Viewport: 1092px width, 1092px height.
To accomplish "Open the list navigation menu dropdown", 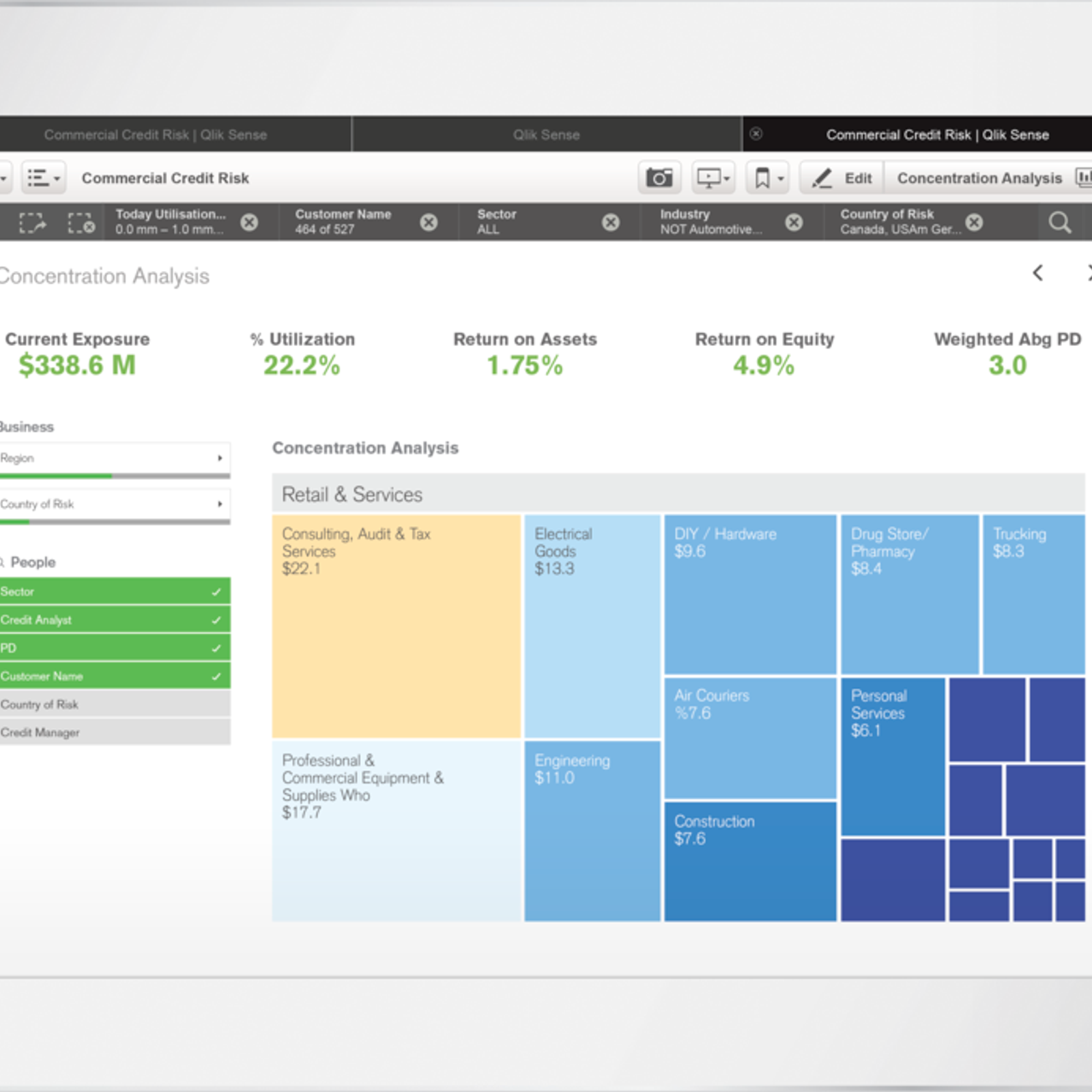I will coord(44,178).
